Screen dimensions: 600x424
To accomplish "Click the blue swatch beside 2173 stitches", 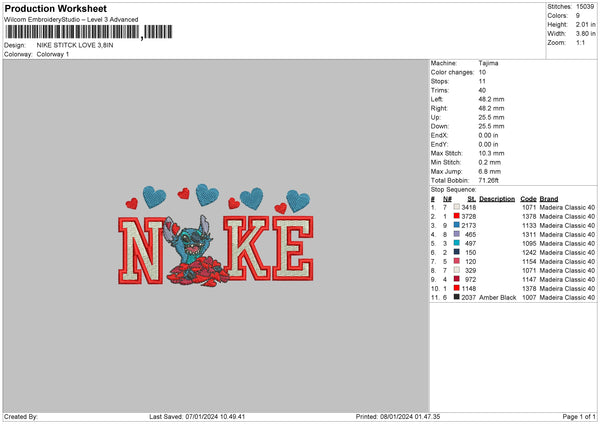I will pos(457,225).
